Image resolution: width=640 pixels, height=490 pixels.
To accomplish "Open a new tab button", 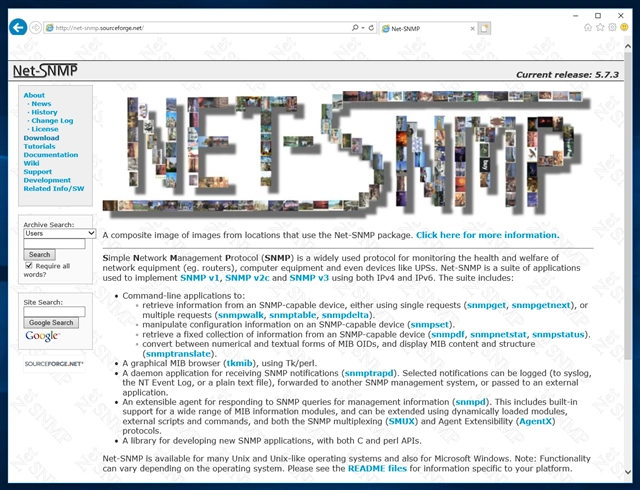I will [x=484, y=28].
